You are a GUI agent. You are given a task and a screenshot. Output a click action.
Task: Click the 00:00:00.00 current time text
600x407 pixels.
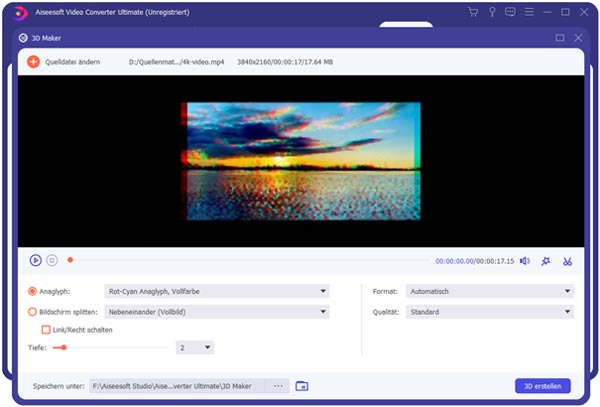454,261
